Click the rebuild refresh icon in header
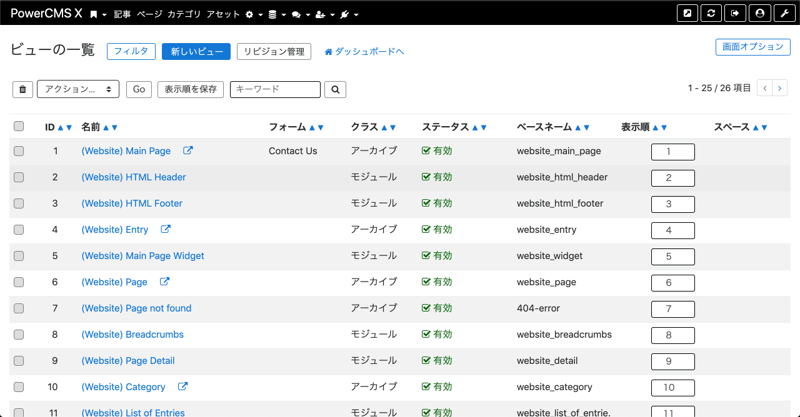This screenshot has height=417, width=800. point(711,14)
